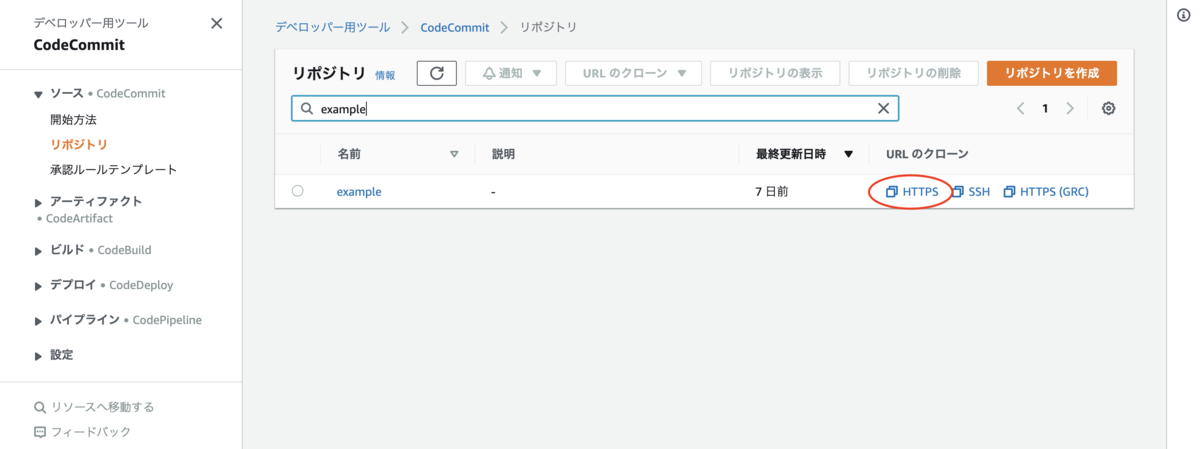Expand the デプロイ CodeDeploy section

(39, 286)
